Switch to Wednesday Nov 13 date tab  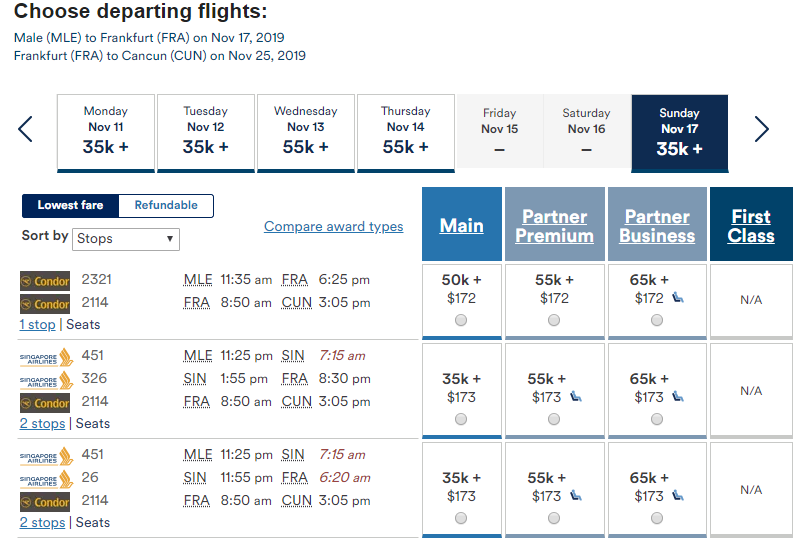point(305,131)
